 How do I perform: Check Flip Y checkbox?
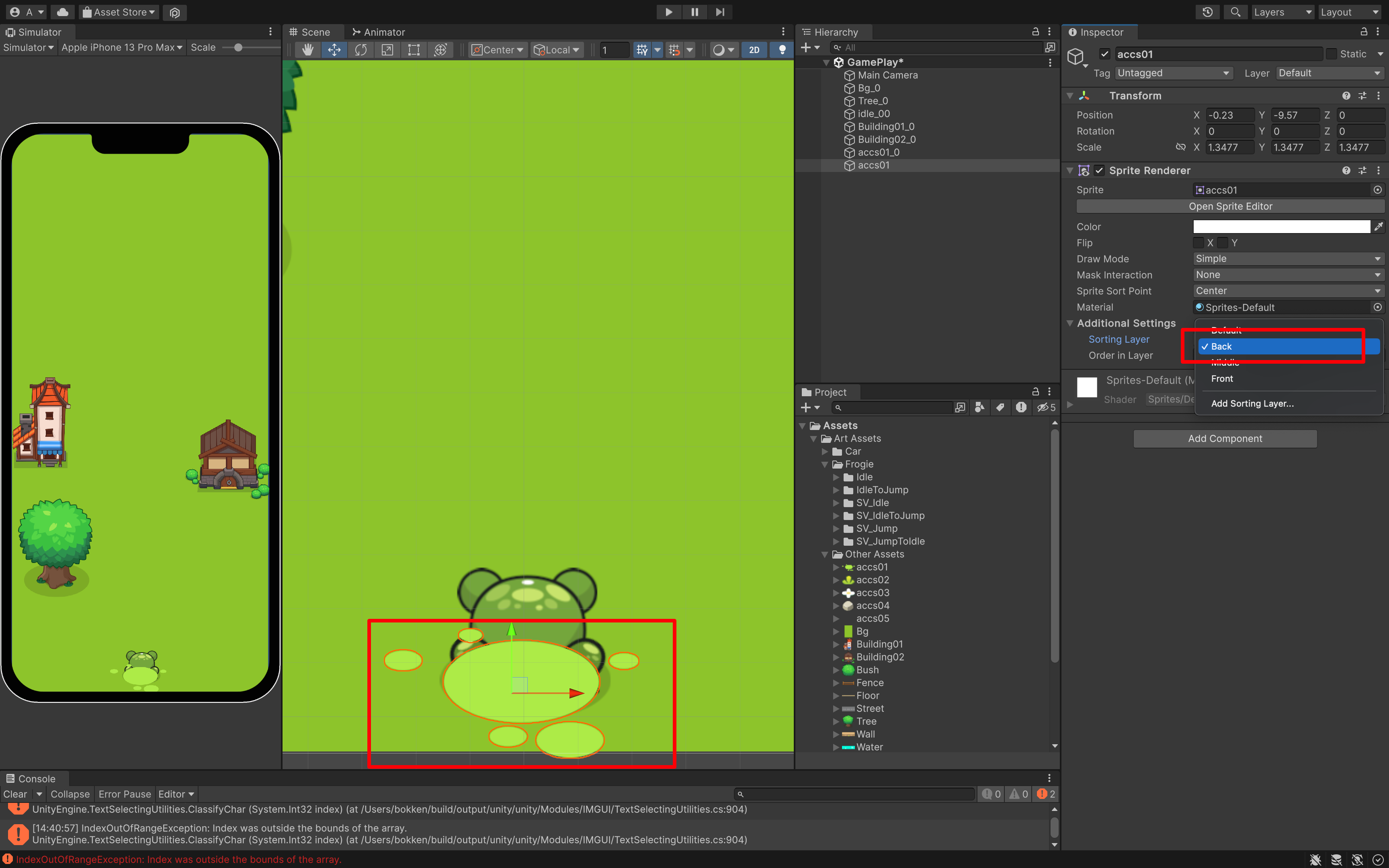(x=1223, y=243)
